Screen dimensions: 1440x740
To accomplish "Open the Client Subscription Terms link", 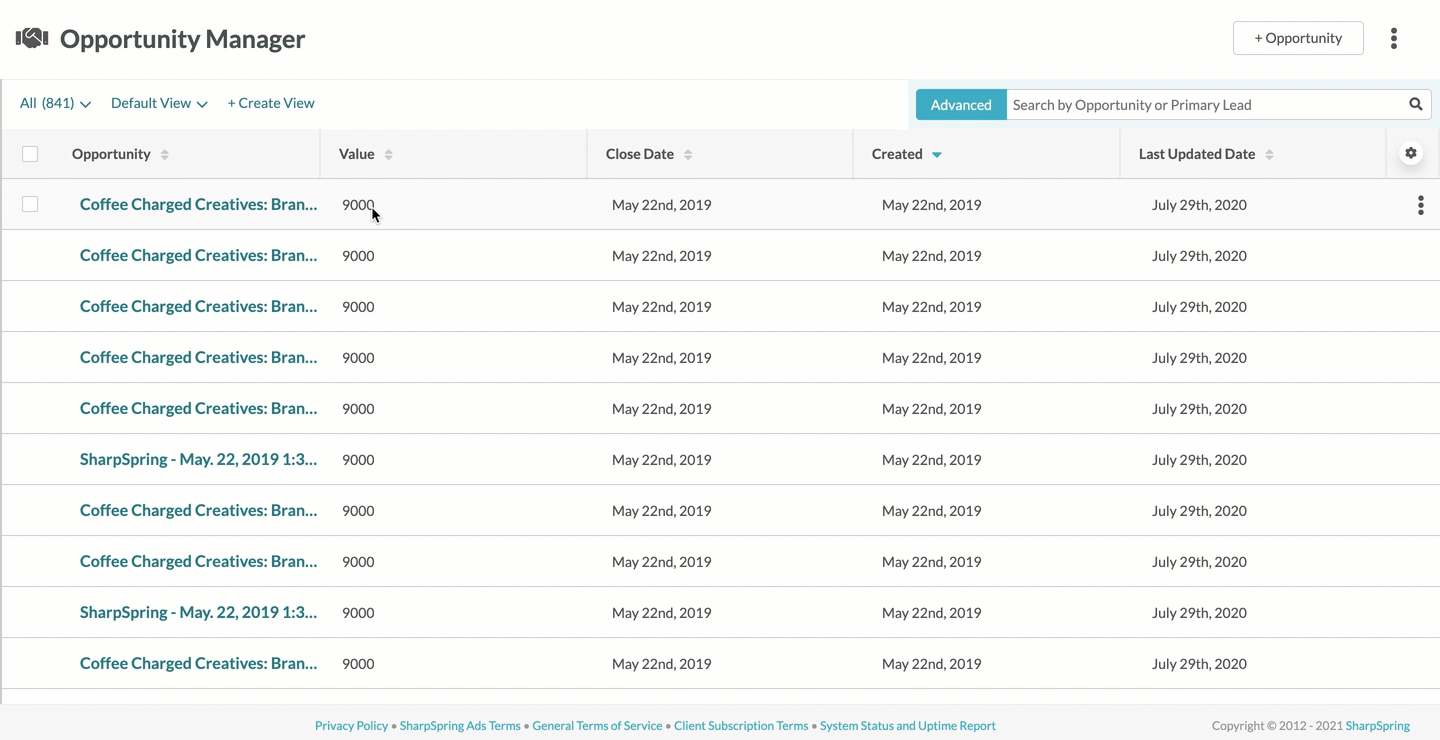I will [741, 726].
